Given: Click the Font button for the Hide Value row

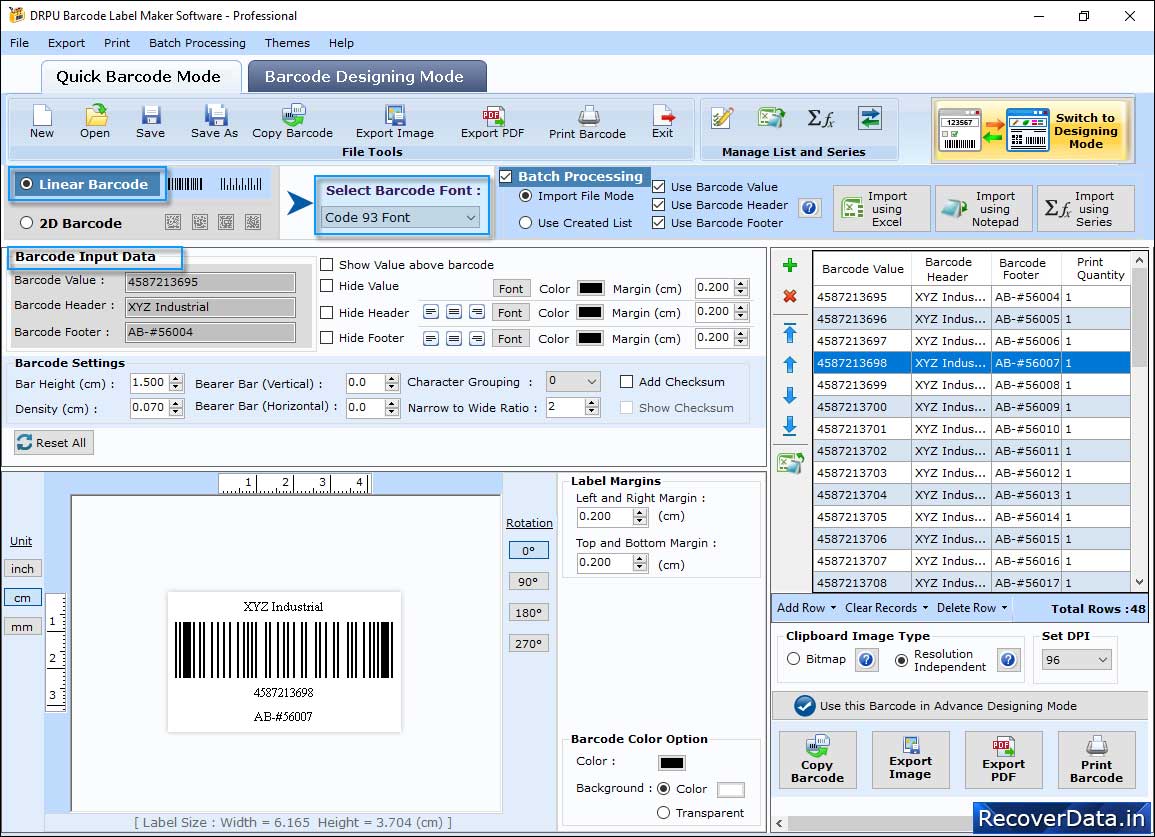Looking at the screenshot, I should coord(510,288).
